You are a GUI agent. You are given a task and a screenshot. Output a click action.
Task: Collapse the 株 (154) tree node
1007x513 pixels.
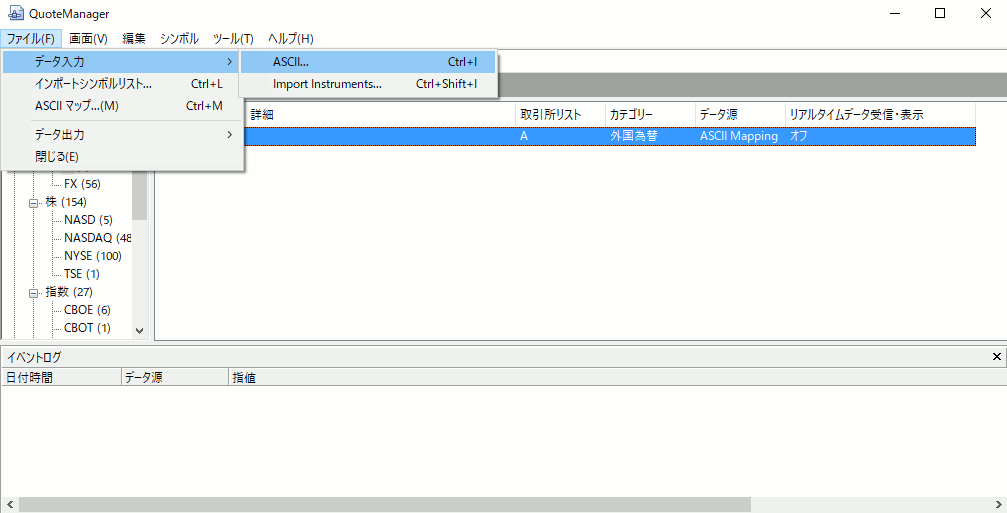[x=36, y=202]
